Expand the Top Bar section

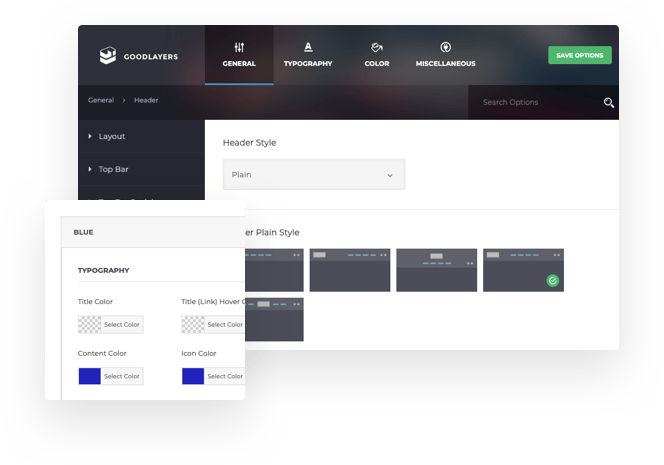(x=113, y=169)
